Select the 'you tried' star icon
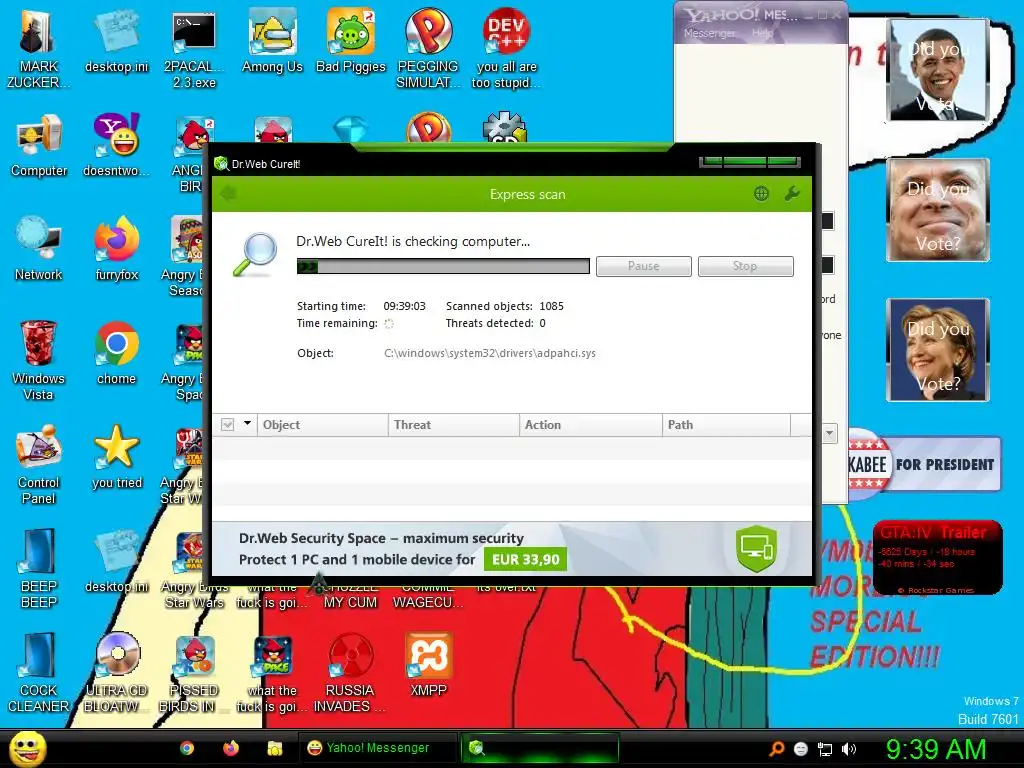The width and height of the screenshot is (1024, 768). coord(117,457)
